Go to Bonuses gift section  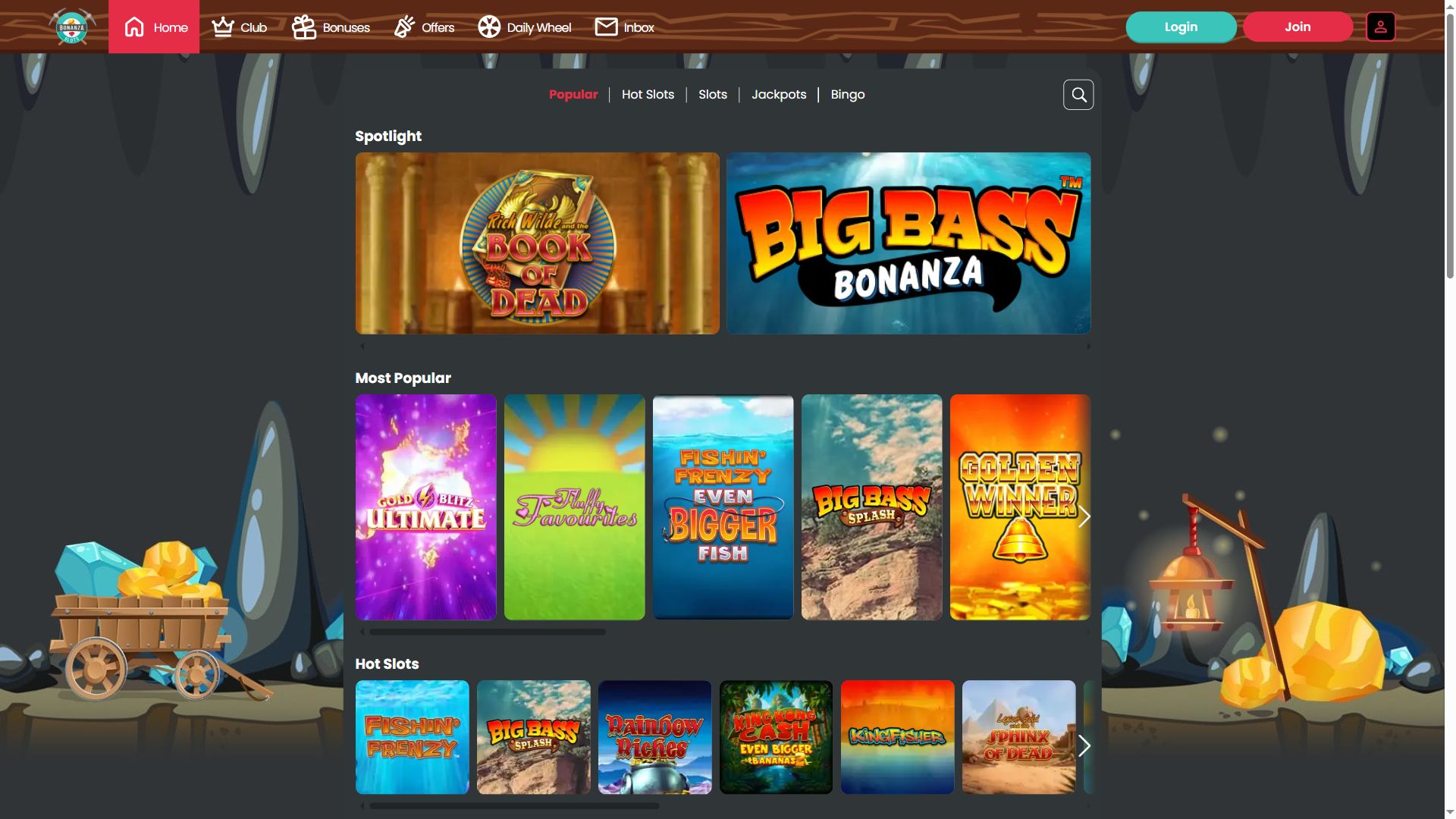click(x=331, y=27)
